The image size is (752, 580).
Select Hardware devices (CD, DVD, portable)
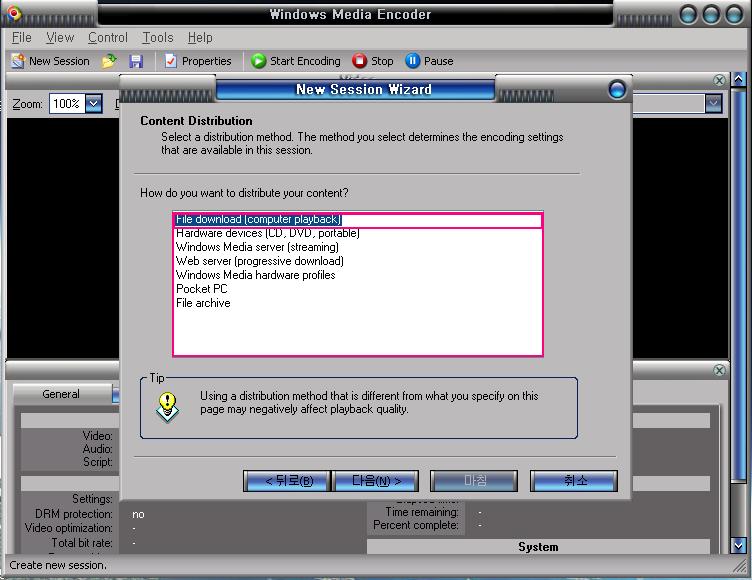point(358,233)
